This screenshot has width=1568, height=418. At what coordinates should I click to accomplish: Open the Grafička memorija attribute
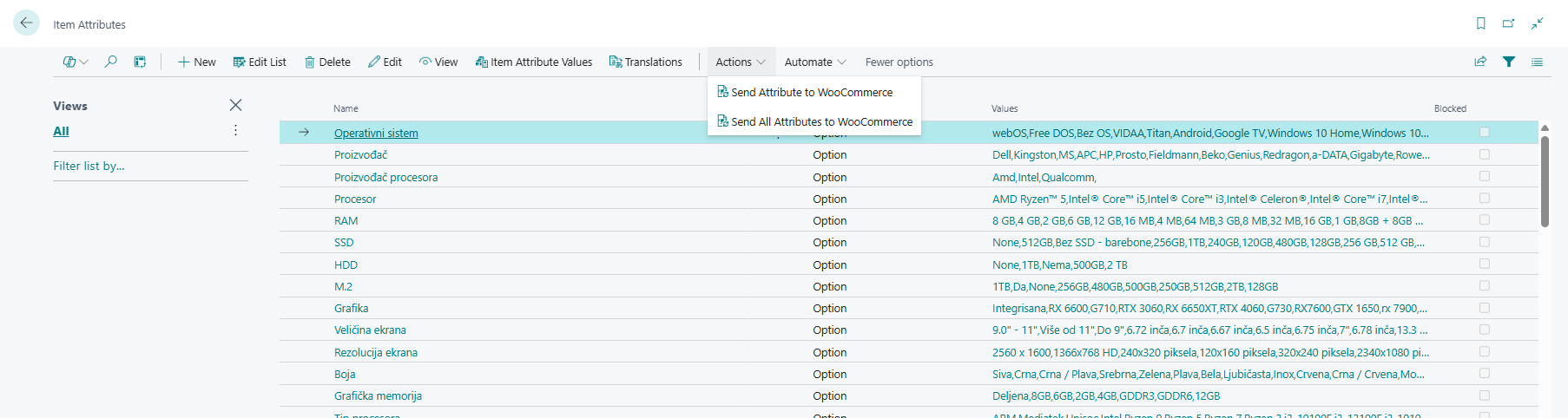378,395
